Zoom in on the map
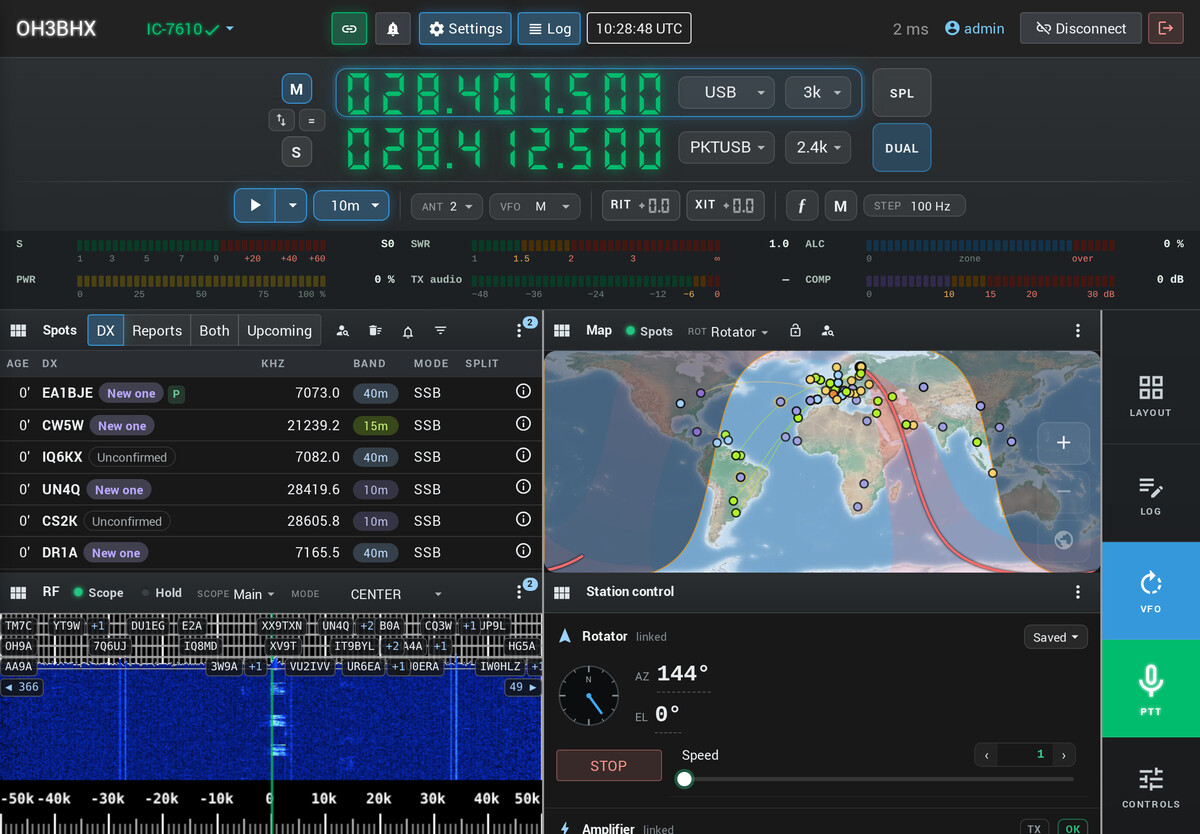Screen dimensions: 1200x834 click(1064, 443)
